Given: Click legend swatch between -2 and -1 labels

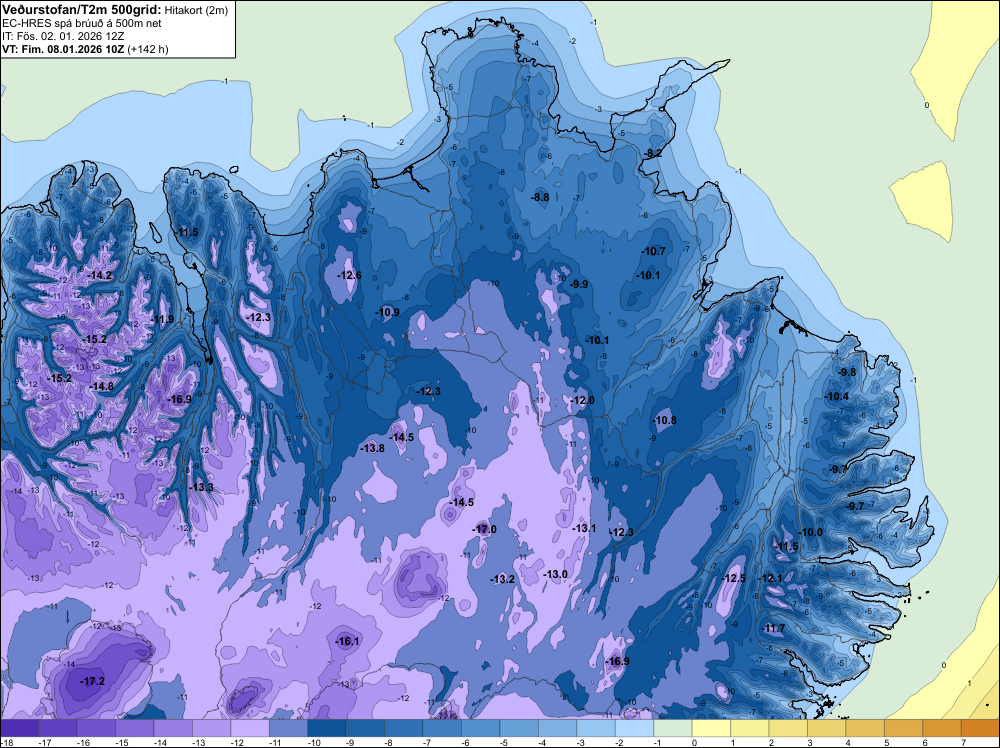Looking at the screenshot, I should pyautogui.click(x=635, y=728).
